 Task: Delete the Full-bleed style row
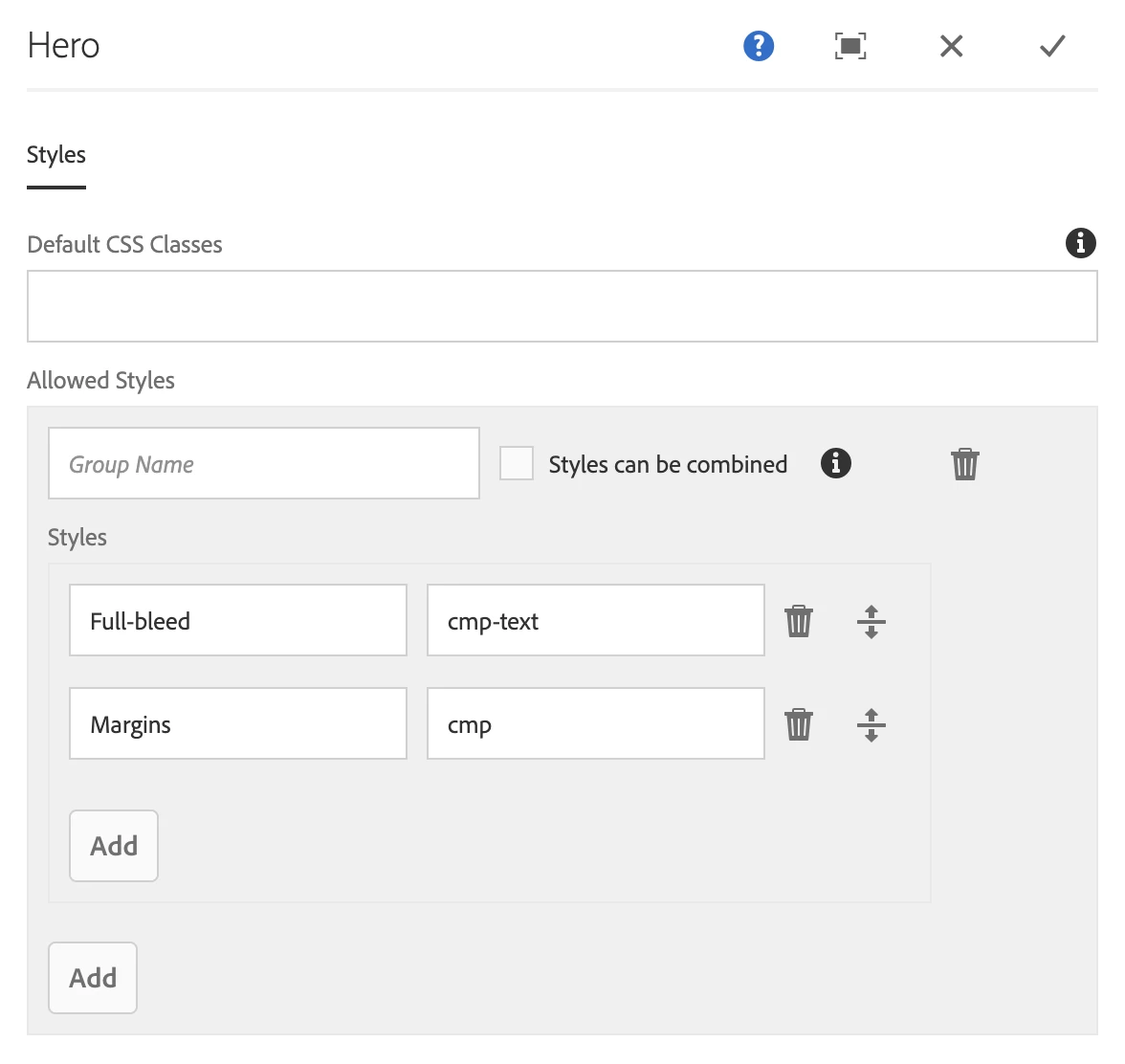click(x=799, y=621)
